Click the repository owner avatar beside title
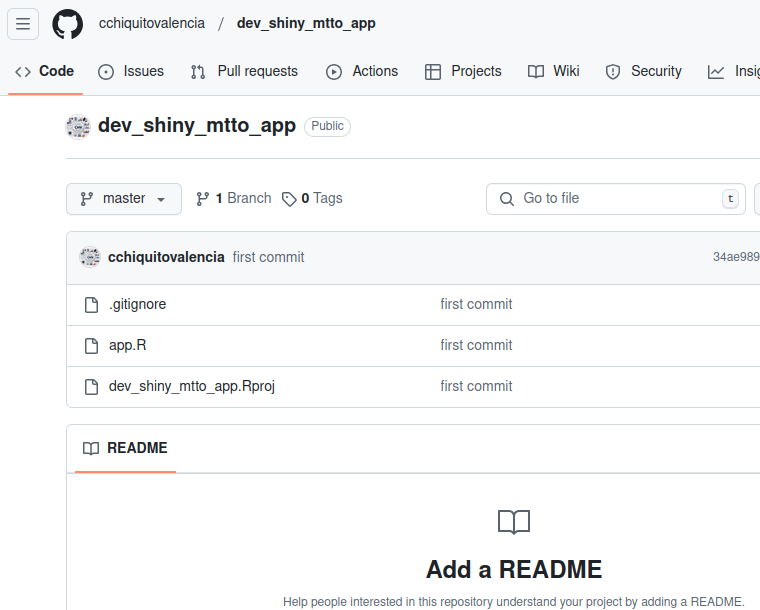 click(78, 126)
